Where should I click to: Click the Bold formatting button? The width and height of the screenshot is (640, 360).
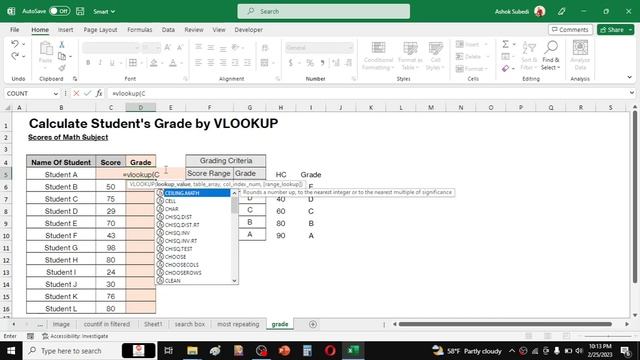coord(88,63)
